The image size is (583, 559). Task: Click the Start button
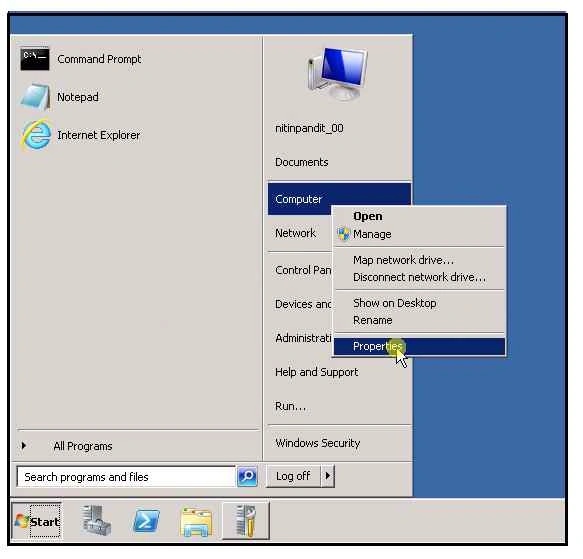(36, 521)
